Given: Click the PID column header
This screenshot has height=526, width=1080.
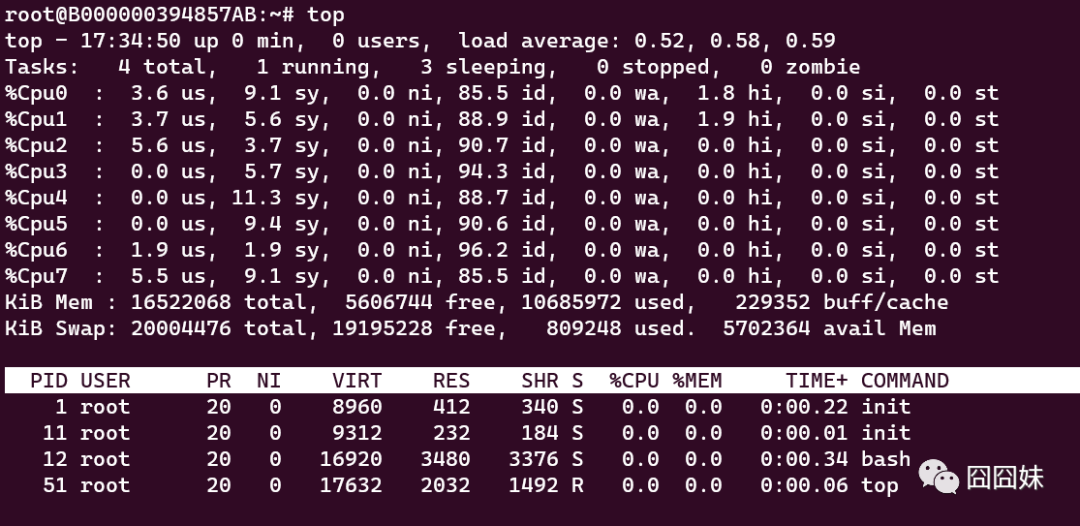Looking at the screenshot, I should click(x=48, y=381).
